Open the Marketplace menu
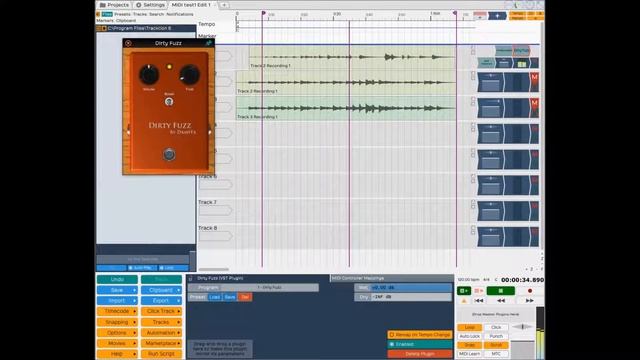The image size is (640, 360). pyautogui.click(x=161, y=343)
